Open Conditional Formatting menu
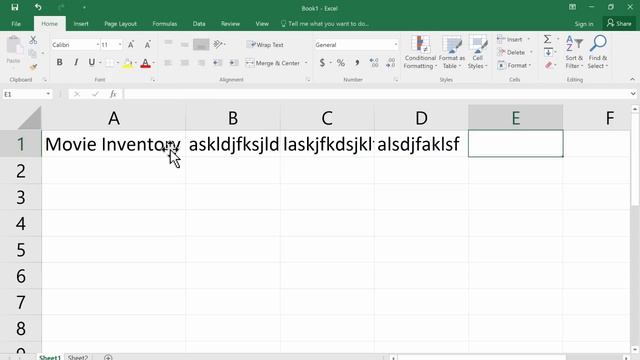 420,52
